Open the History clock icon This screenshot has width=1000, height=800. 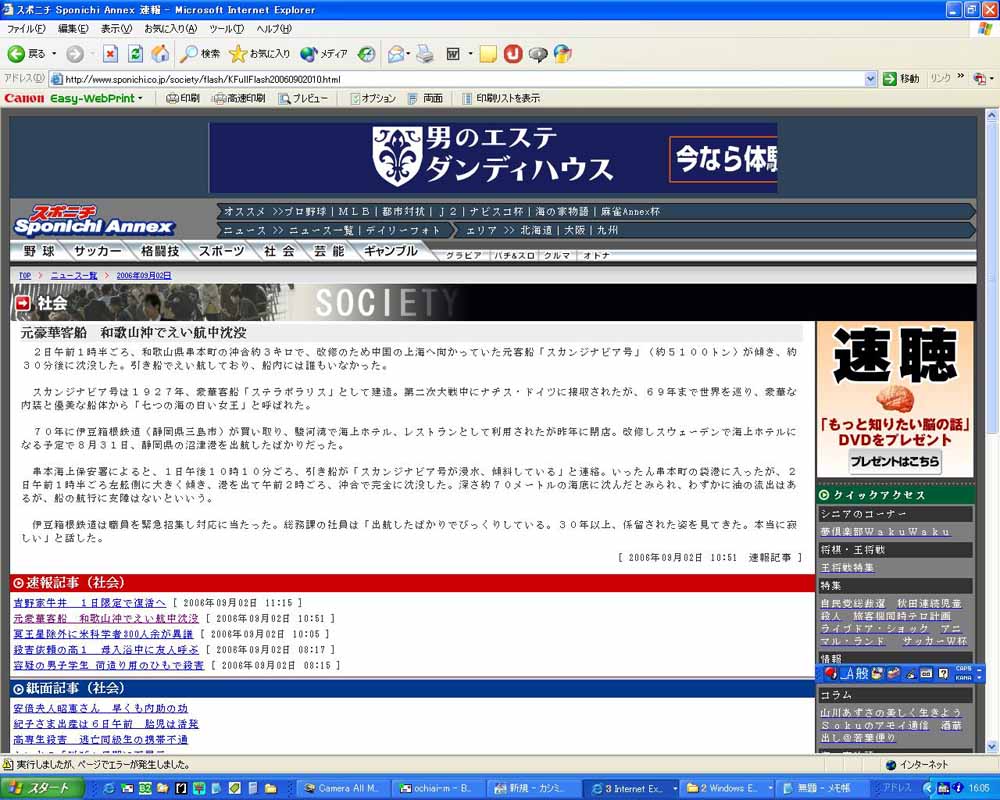(366, 54)
